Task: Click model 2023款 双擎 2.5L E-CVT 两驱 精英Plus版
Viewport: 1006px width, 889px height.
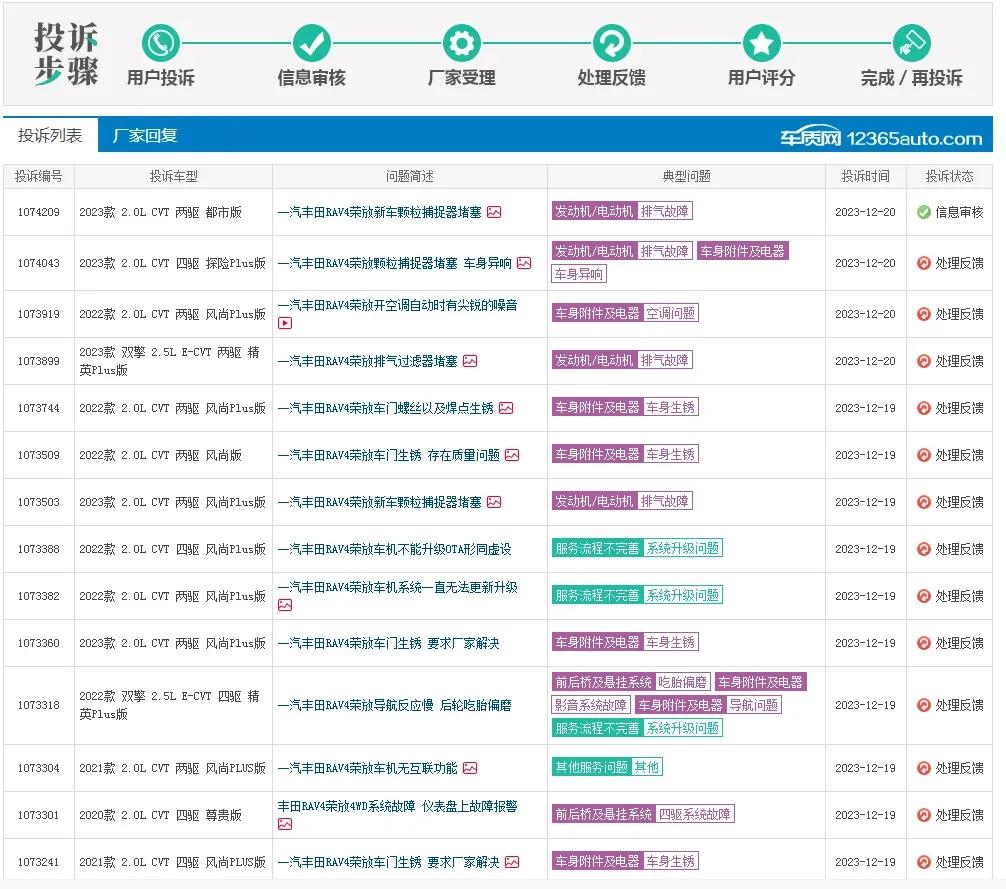Action: (x=169, y=361)
